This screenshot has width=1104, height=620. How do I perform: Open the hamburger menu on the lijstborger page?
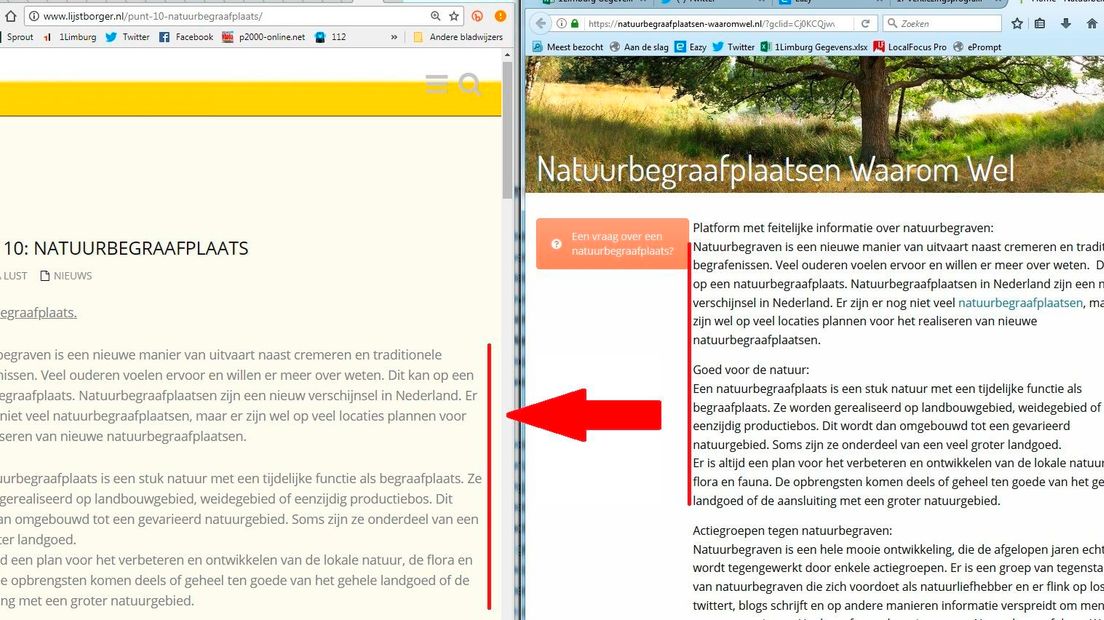(x=437, y=84)
